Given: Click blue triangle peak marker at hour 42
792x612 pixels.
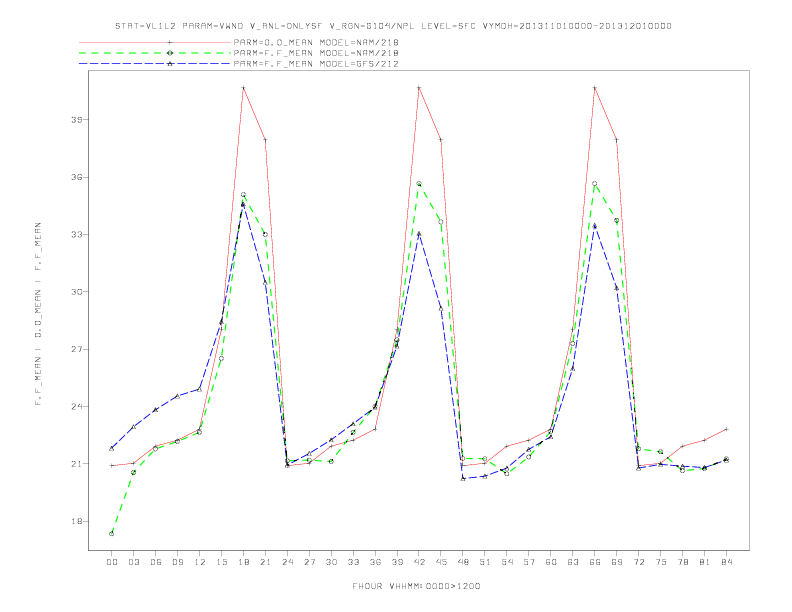Looking at the screenshot, I should [x=419, y=234].
